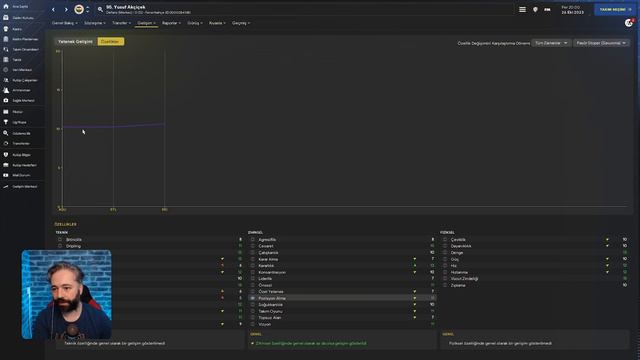Click the Konsantrasyon attribute row

click(342, 272)
